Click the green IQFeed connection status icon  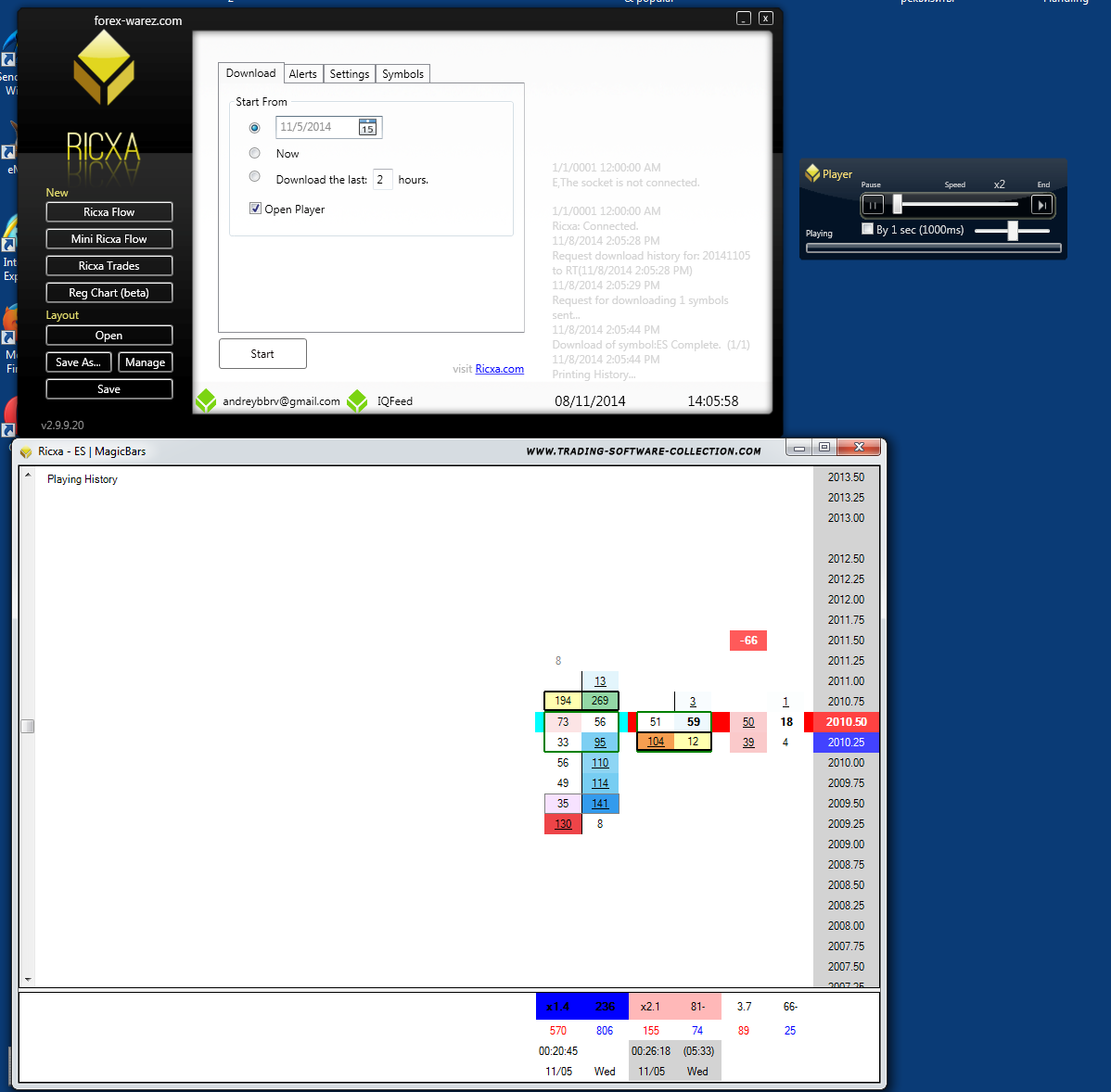pos(357,401)
